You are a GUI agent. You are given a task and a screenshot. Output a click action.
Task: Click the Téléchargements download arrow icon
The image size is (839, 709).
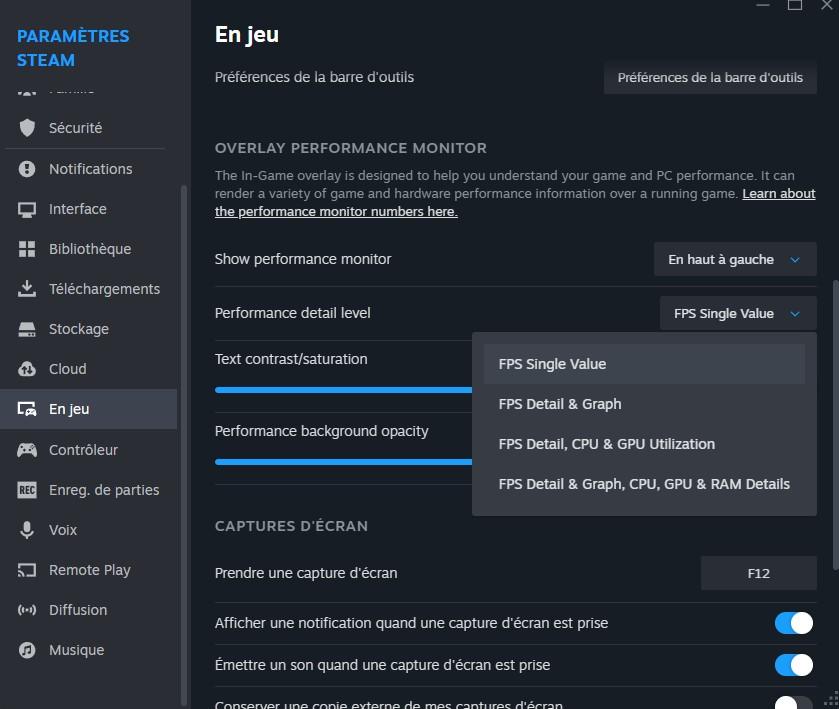tap(27, 289)
